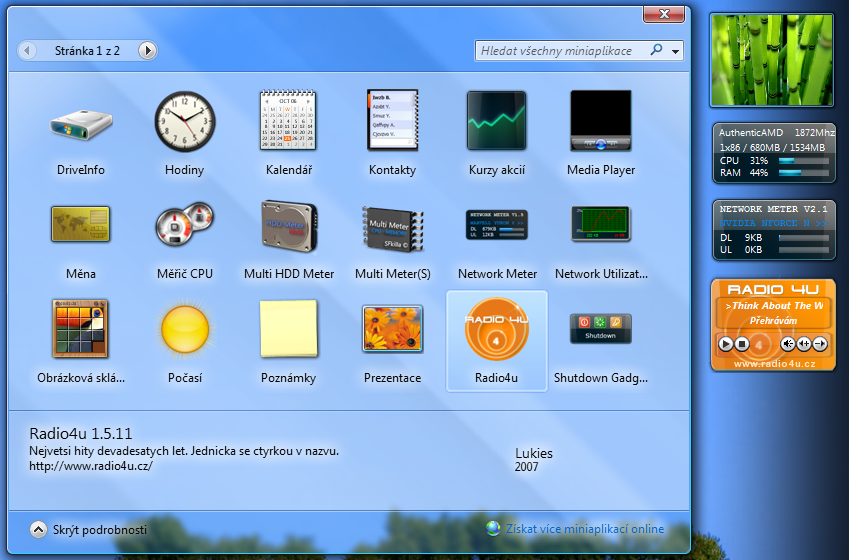Open the search box dropdown arrow

[x=677, y=50]
